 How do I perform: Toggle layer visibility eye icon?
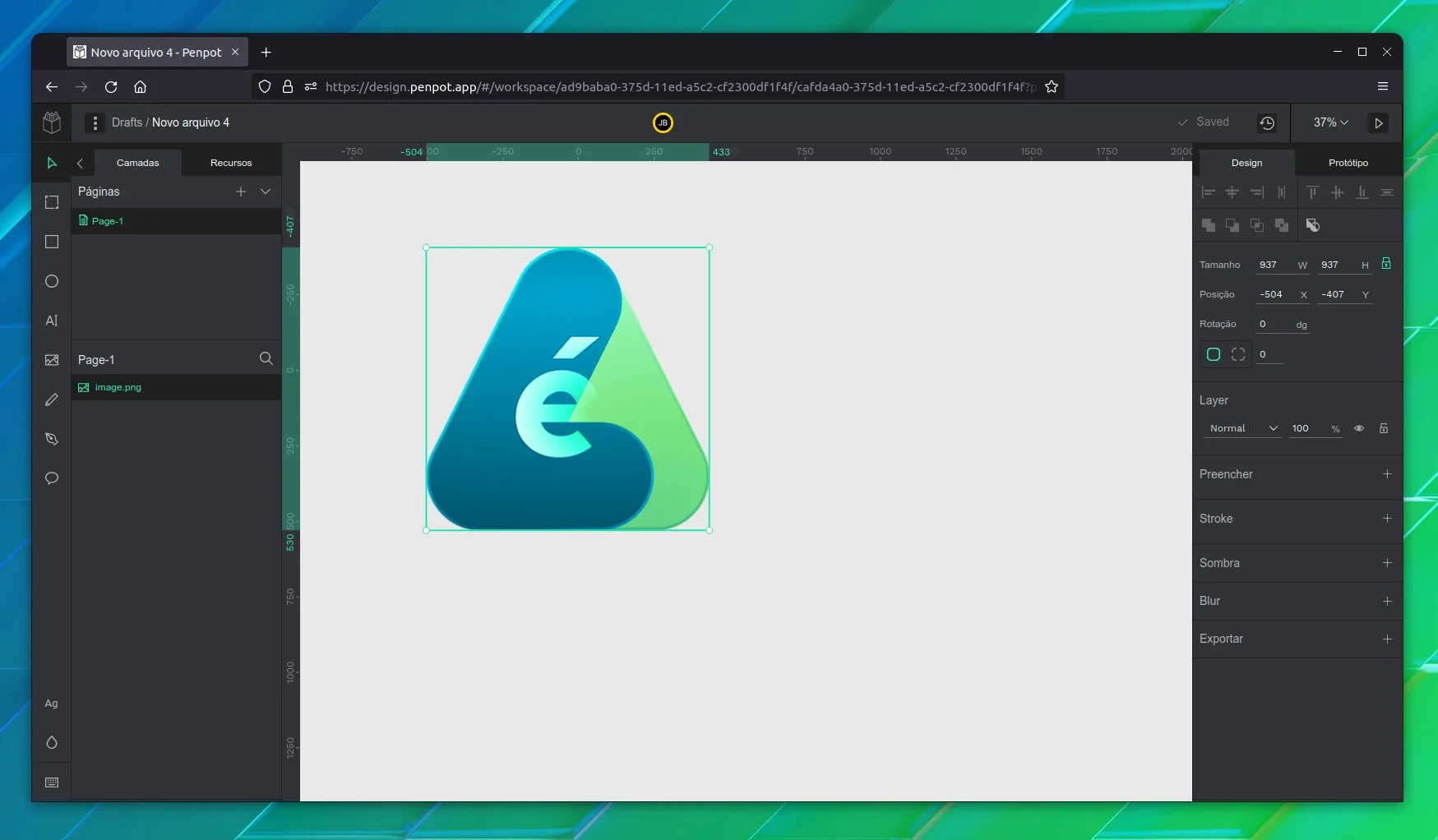(x=1359, y=428)
